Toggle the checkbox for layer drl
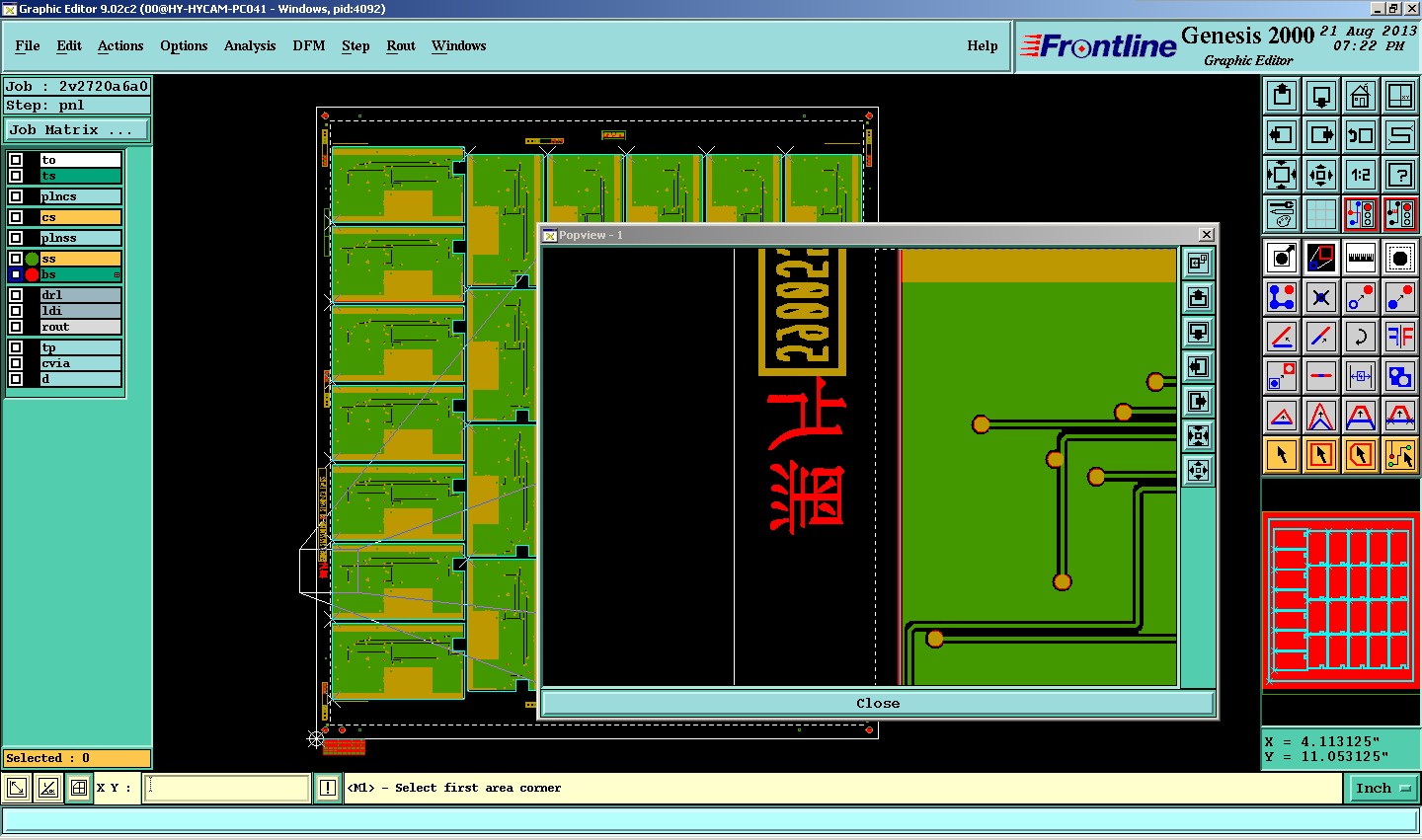 click(x=16, y=294)
